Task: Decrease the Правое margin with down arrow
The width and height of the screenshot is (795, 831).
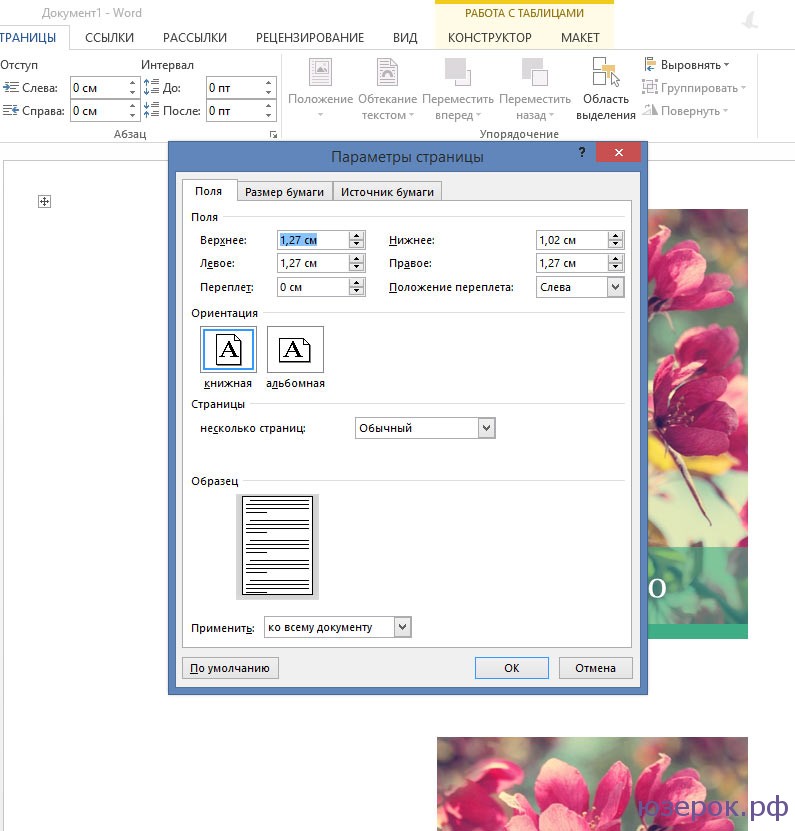Action: click(616, 268)
